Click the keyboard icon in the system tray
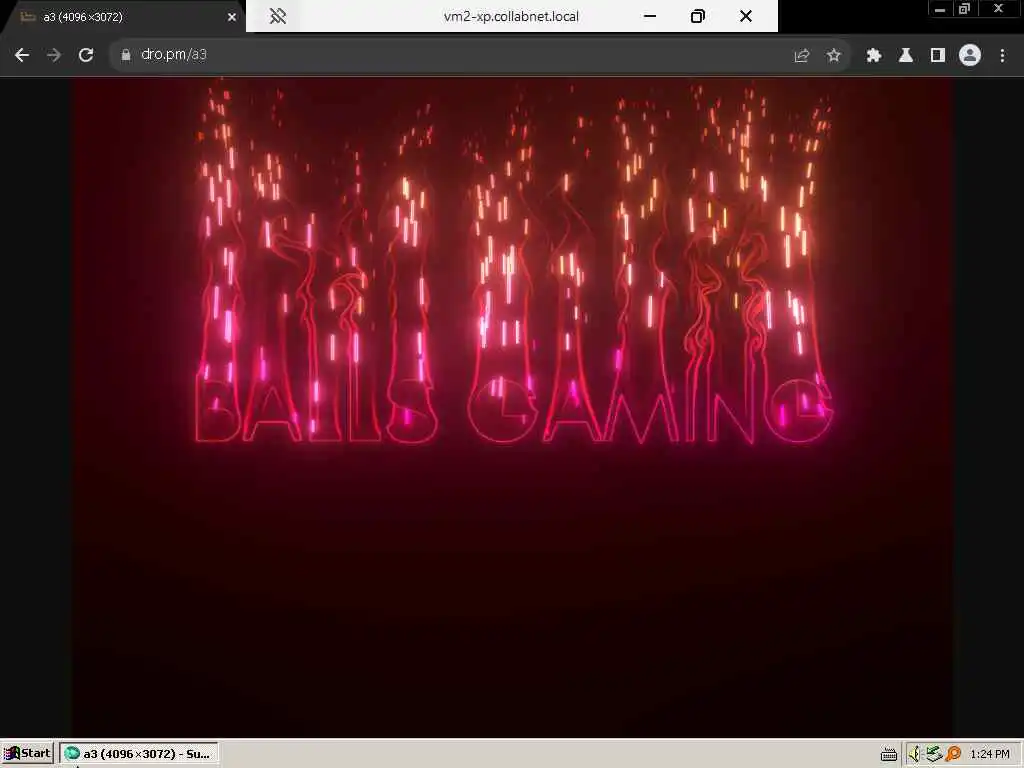The height and width of the screenshot is (768, 1024). click(888, 754)
